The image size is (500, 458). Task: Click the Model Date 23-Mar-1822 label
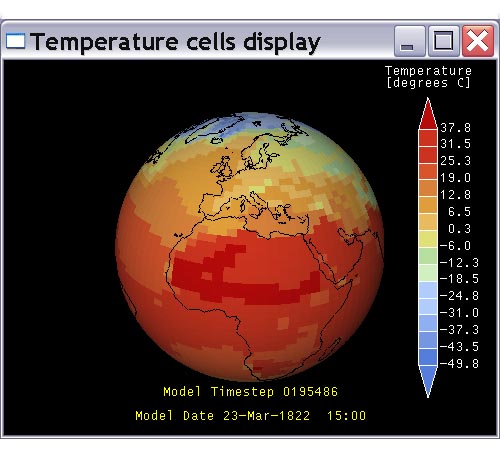click(223, 416)
